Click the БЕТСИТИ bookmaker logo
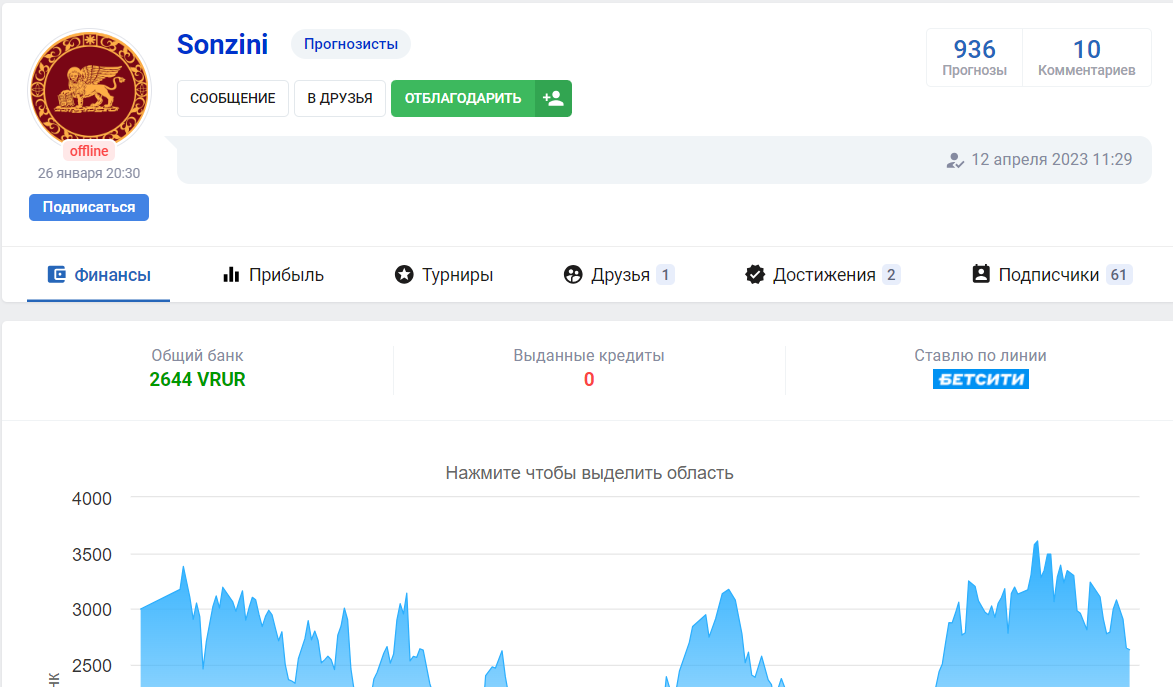Image resolution: width=1173 pixels, height=687 pixels. tap(980, 379)
